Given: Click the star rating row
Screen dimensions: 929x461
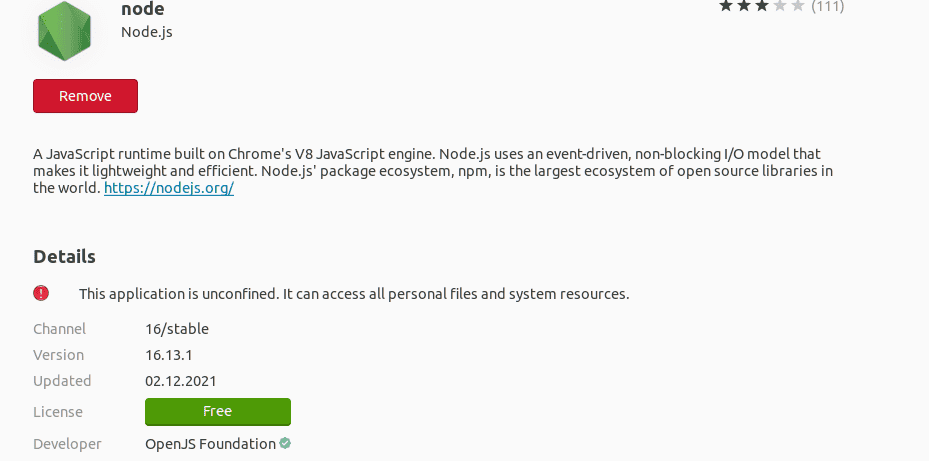Looking at the screenshot, I should [x=761, y=6].
